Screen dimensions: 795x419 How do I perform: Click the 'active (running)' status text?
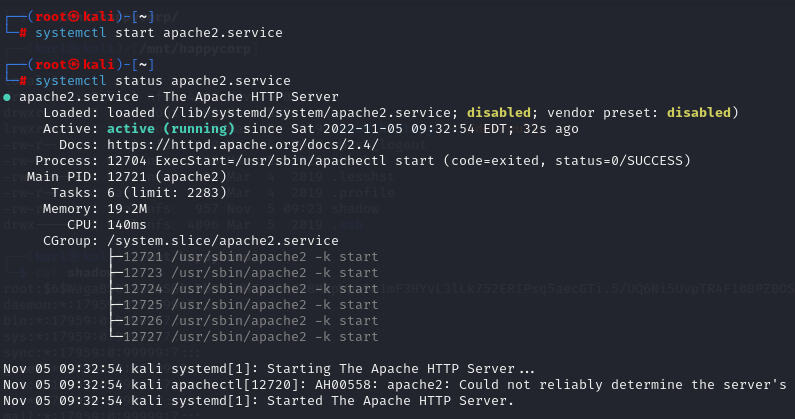click(171, 129)
